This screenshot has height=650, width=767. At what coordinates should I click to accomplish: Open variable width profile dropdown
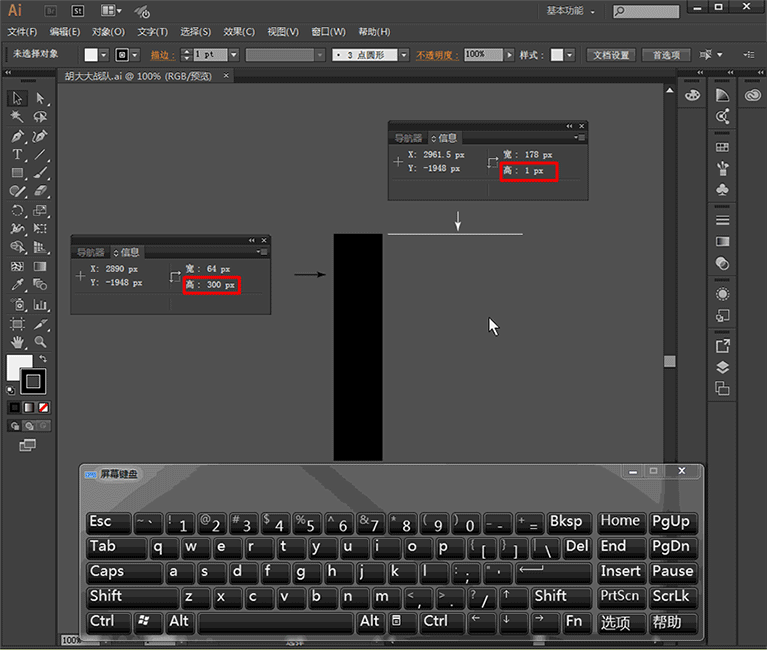pos(319,55)
